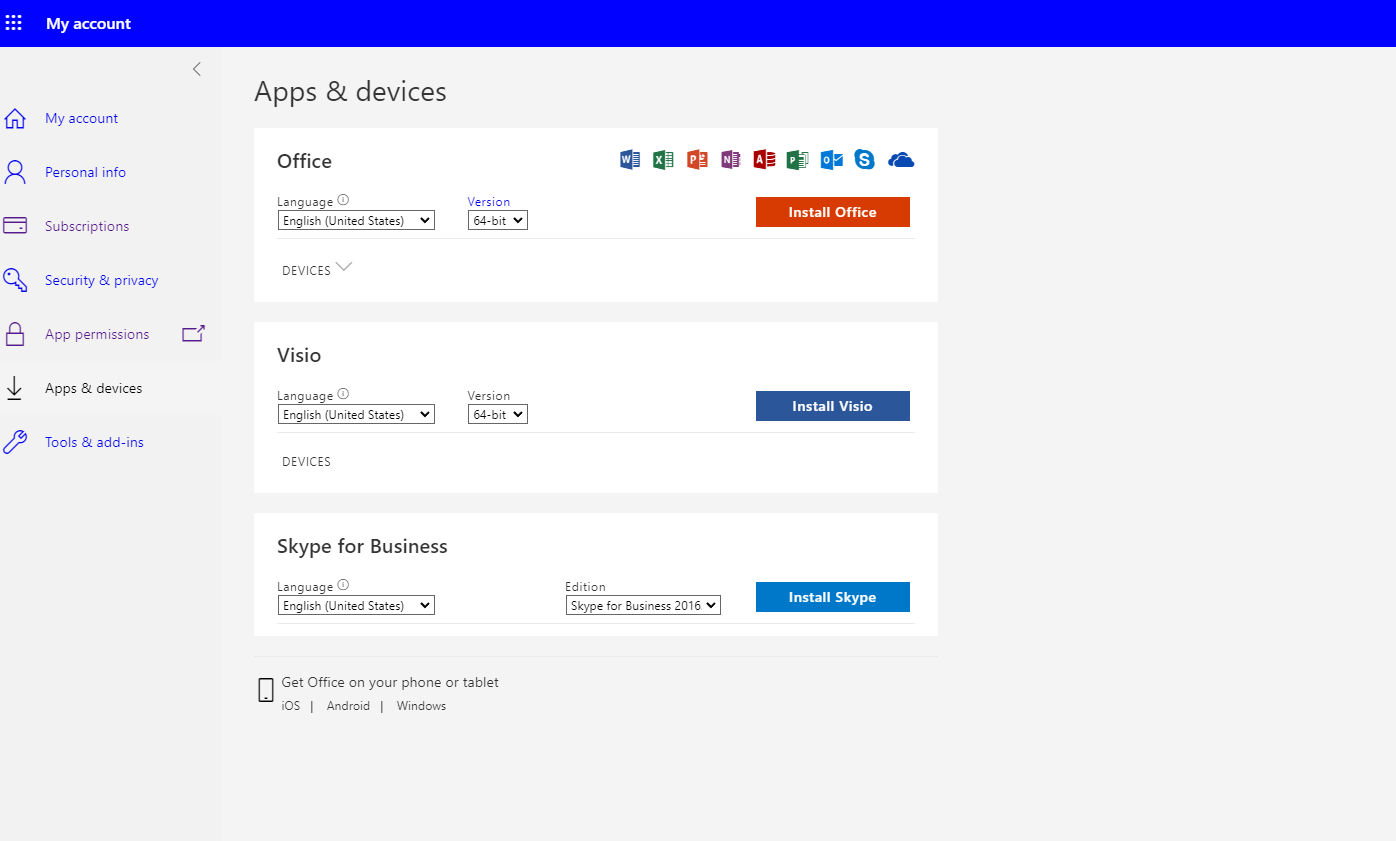This screenshot has width=1396, height=841.
Task: Click the info icon beside Office Language
Action: click(x=343, y=200)
